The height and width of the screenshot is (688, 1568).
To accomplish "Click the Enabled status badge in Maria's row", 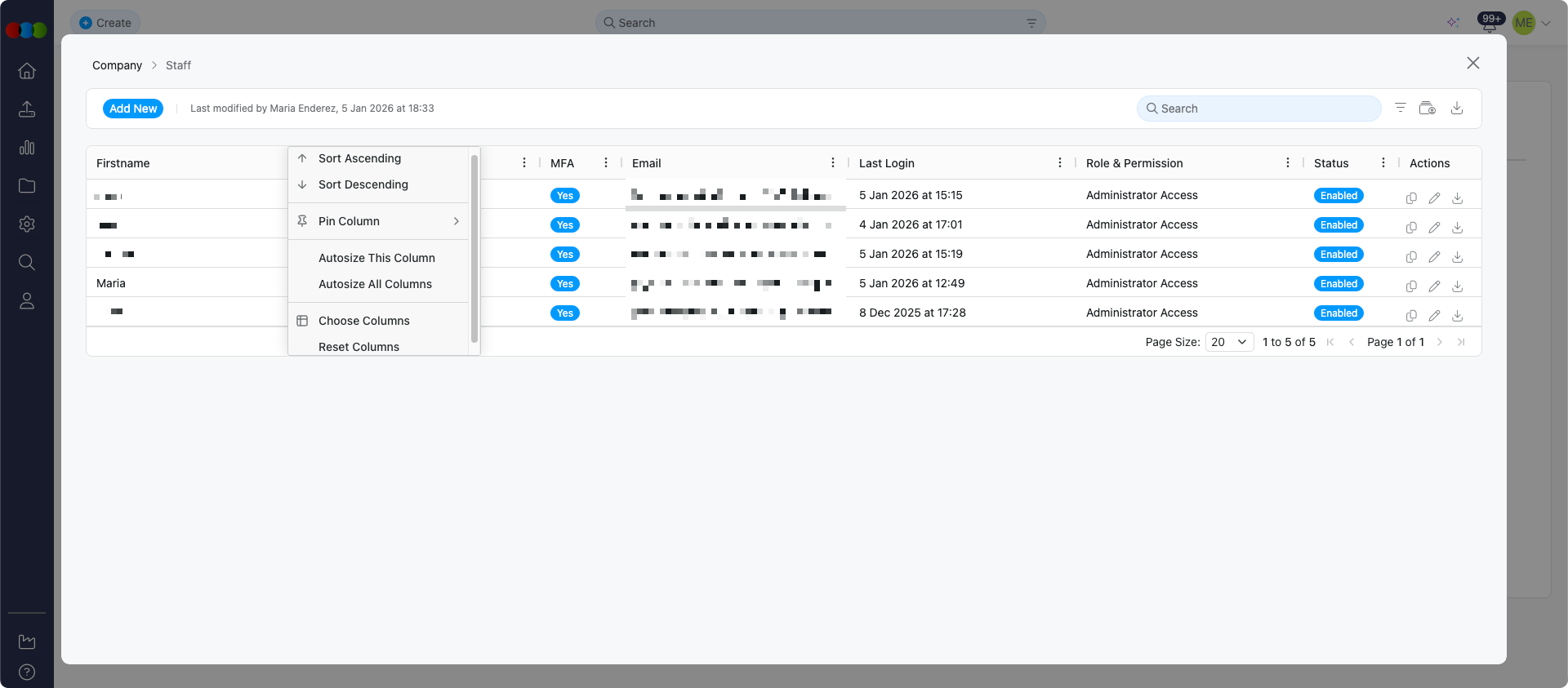I will (1338, 284).
